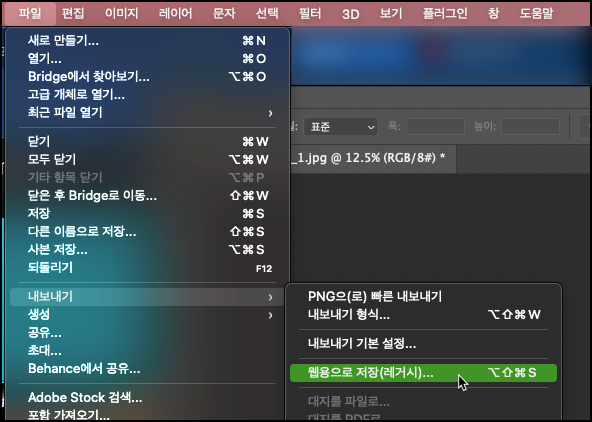
Task: Open the 창 menu
Action: click(494, 14)
